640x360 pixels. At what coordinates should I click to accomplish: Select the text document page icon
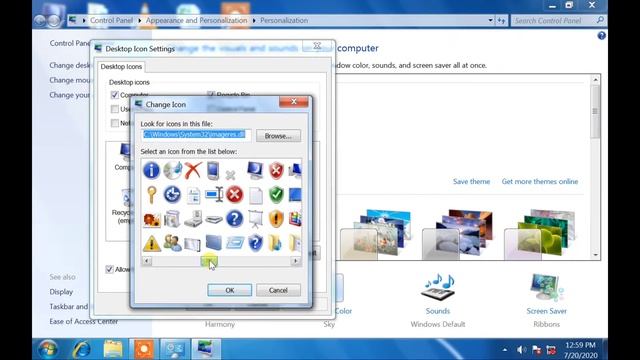[x=193, y=196]
